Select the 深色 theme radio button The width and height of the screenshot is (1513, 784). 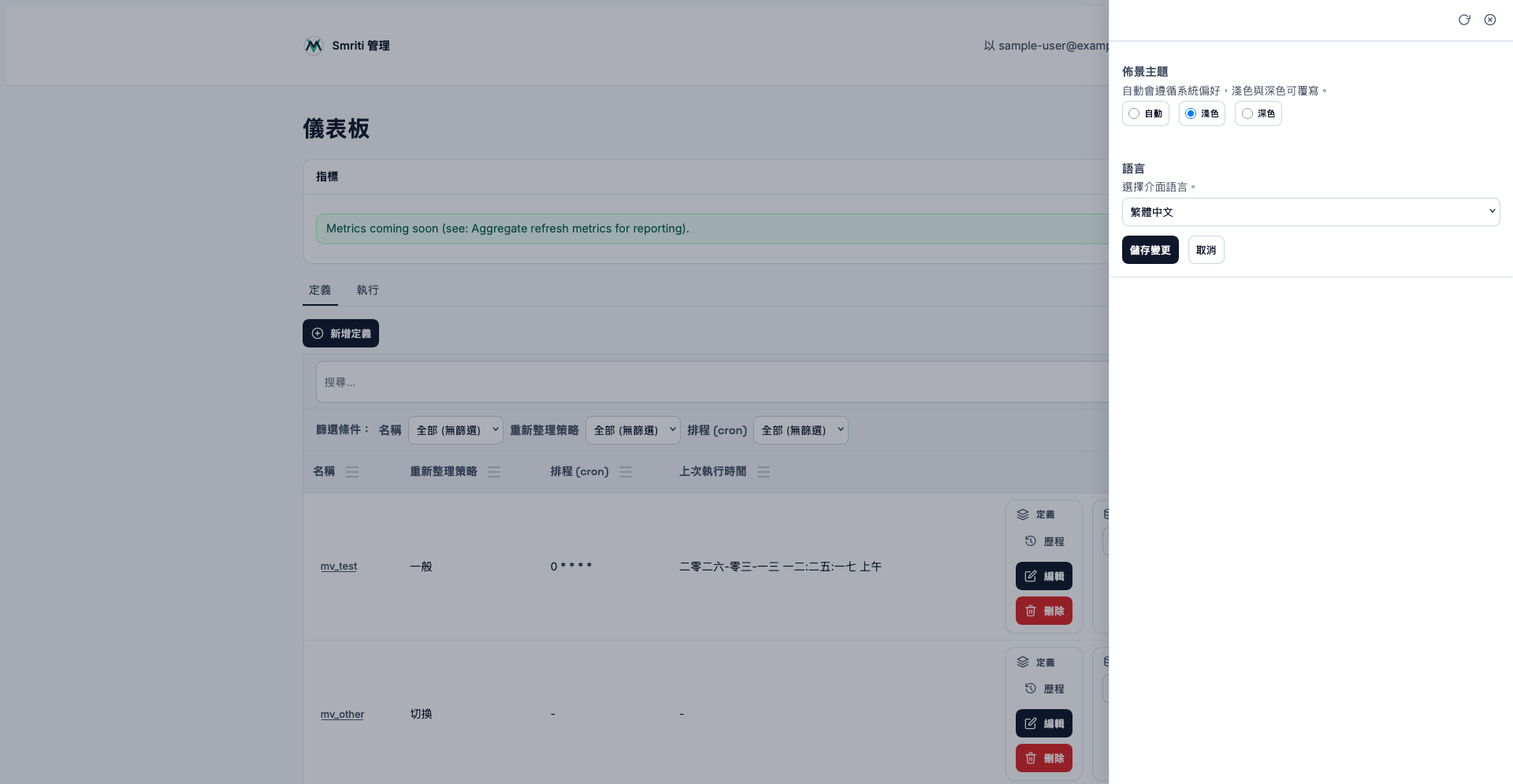click(x=1247, y=113)
